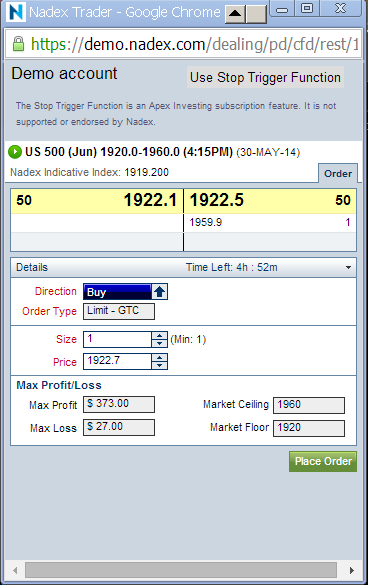The width and height of the screenshot is (368, 585).
Task: Increase Price using the up stepper arrow
Action: click(x=159, y=357)
